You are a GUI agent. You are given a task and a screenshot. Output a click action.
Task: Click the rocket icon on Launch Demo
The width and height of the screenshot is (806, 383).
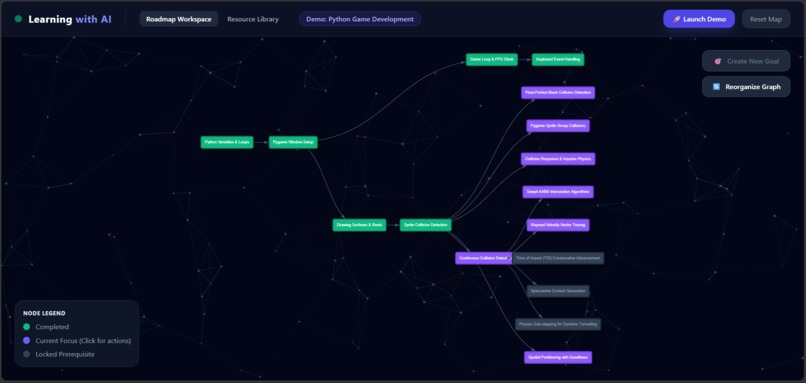[676, 19]
